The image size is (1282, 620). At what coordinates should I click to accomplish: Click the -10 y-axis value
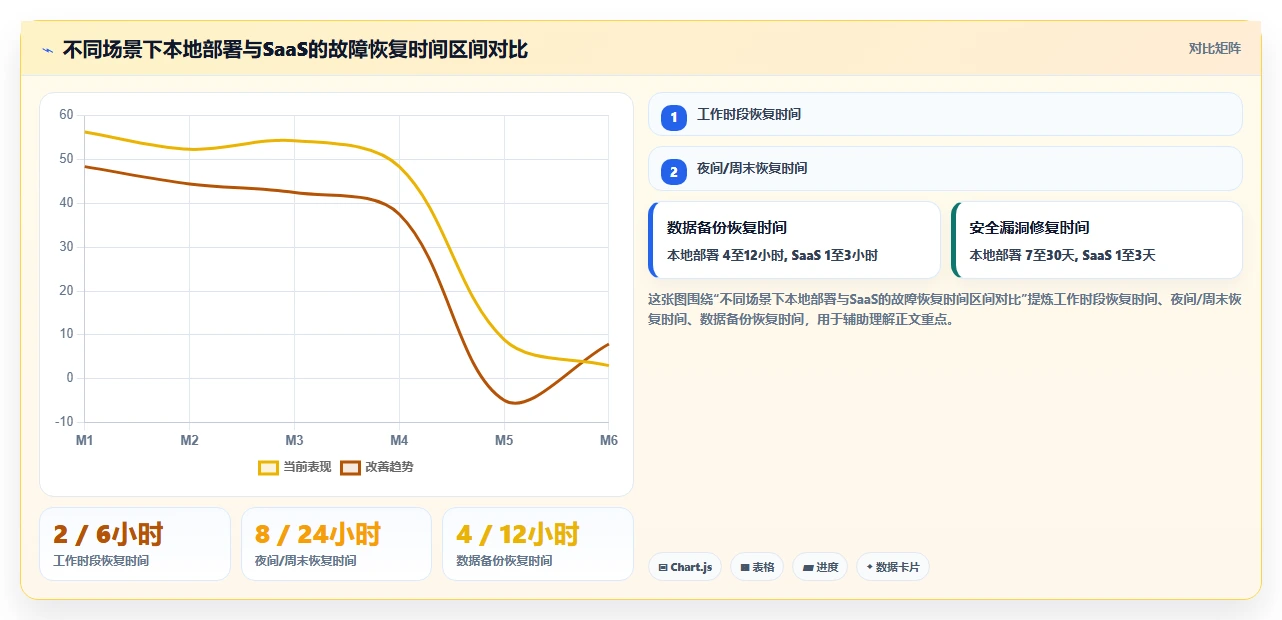coord(65,422)
